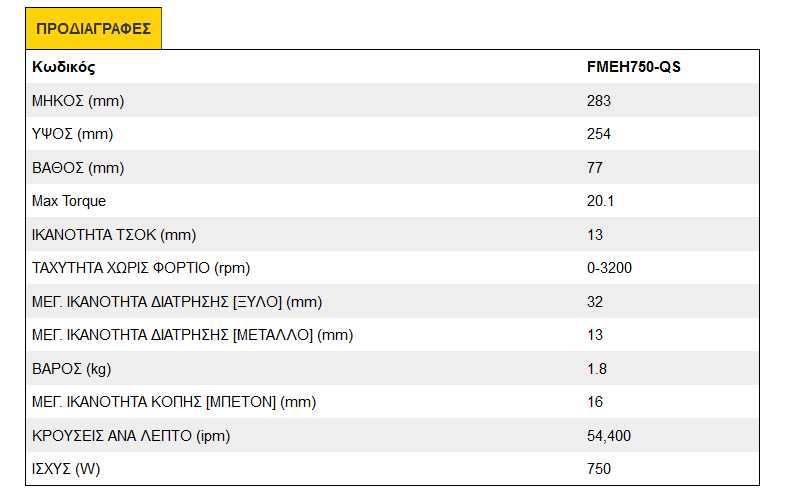
Task: Select the 1.8 weight value
Action: [x=596, y=368]
